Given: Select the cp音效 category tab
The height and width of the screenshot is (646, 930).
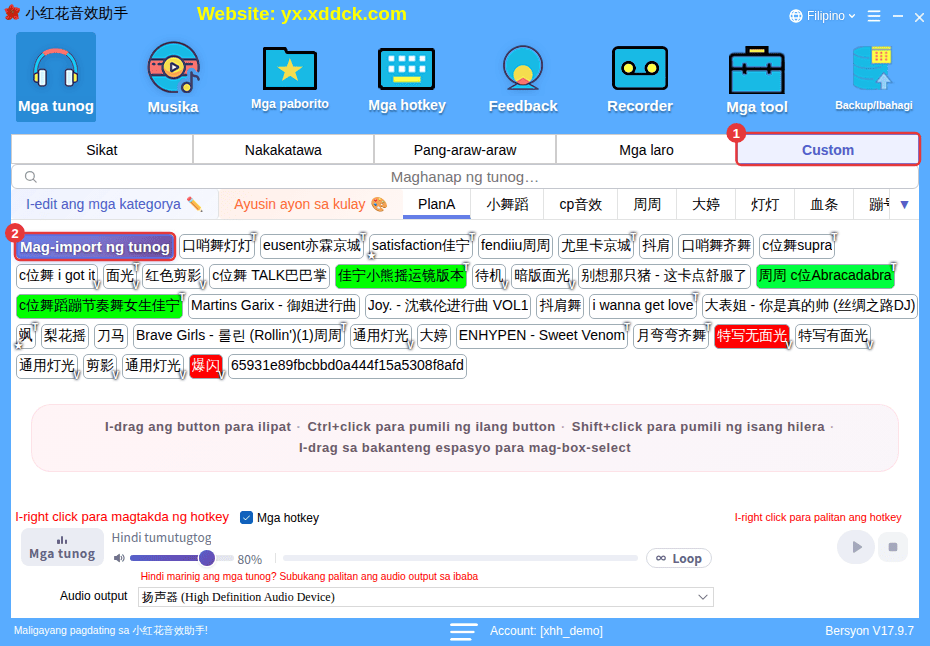Looking at the screenshot, I should click(x=581, y=205).
